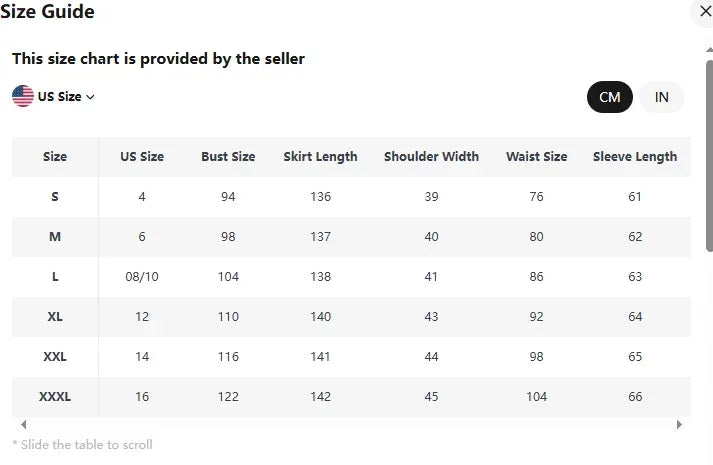
Task: Expand the size region chevron arrow
Action: coord(90,97)
